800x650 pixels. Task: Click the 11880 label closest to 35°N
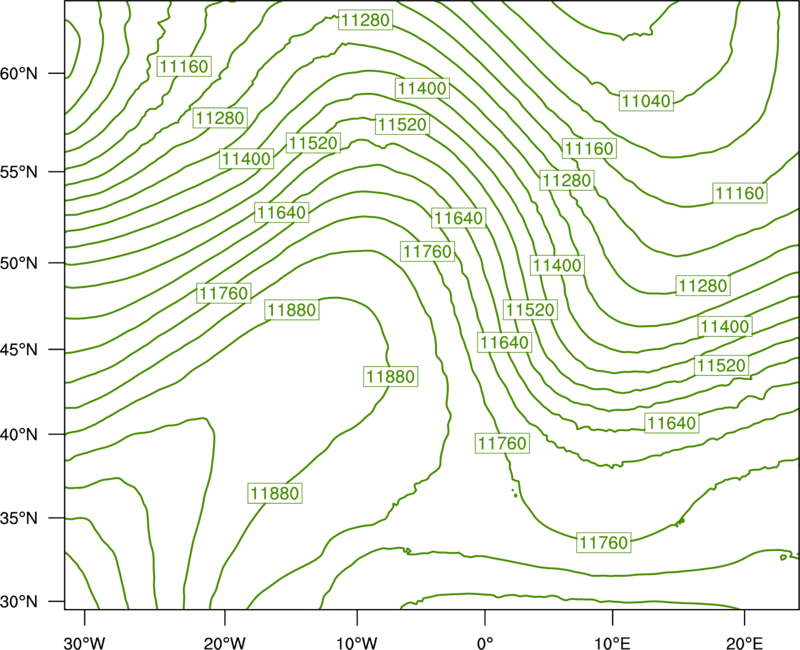[x=275, y=493]
